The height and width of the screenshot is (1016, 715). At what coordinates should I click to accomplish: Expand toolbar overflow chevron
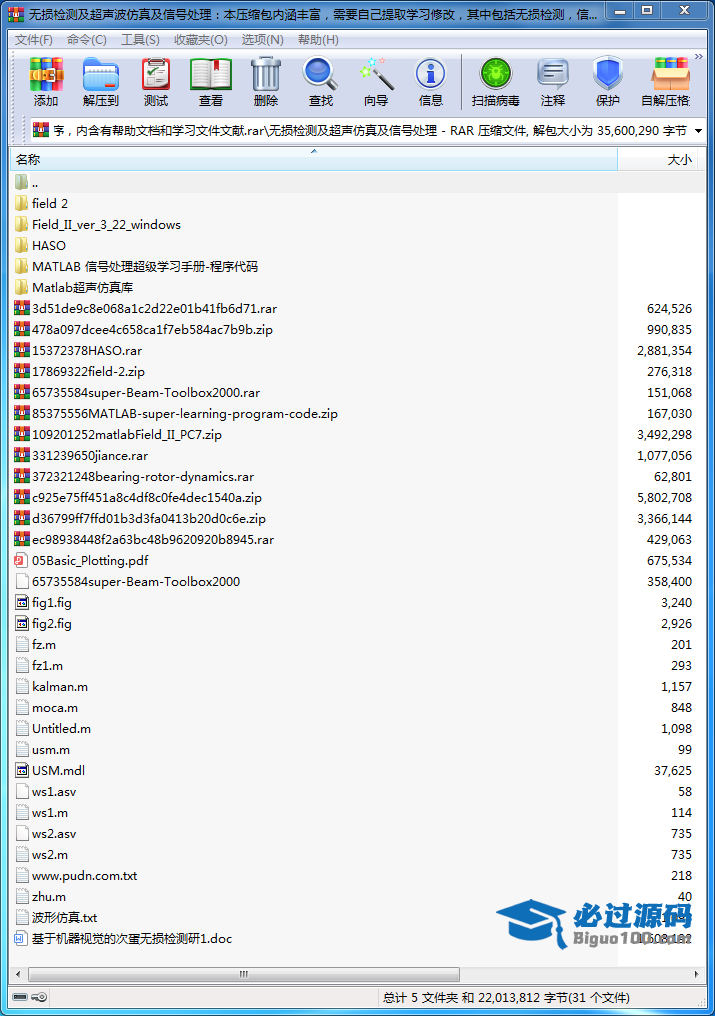coord(698,57)
